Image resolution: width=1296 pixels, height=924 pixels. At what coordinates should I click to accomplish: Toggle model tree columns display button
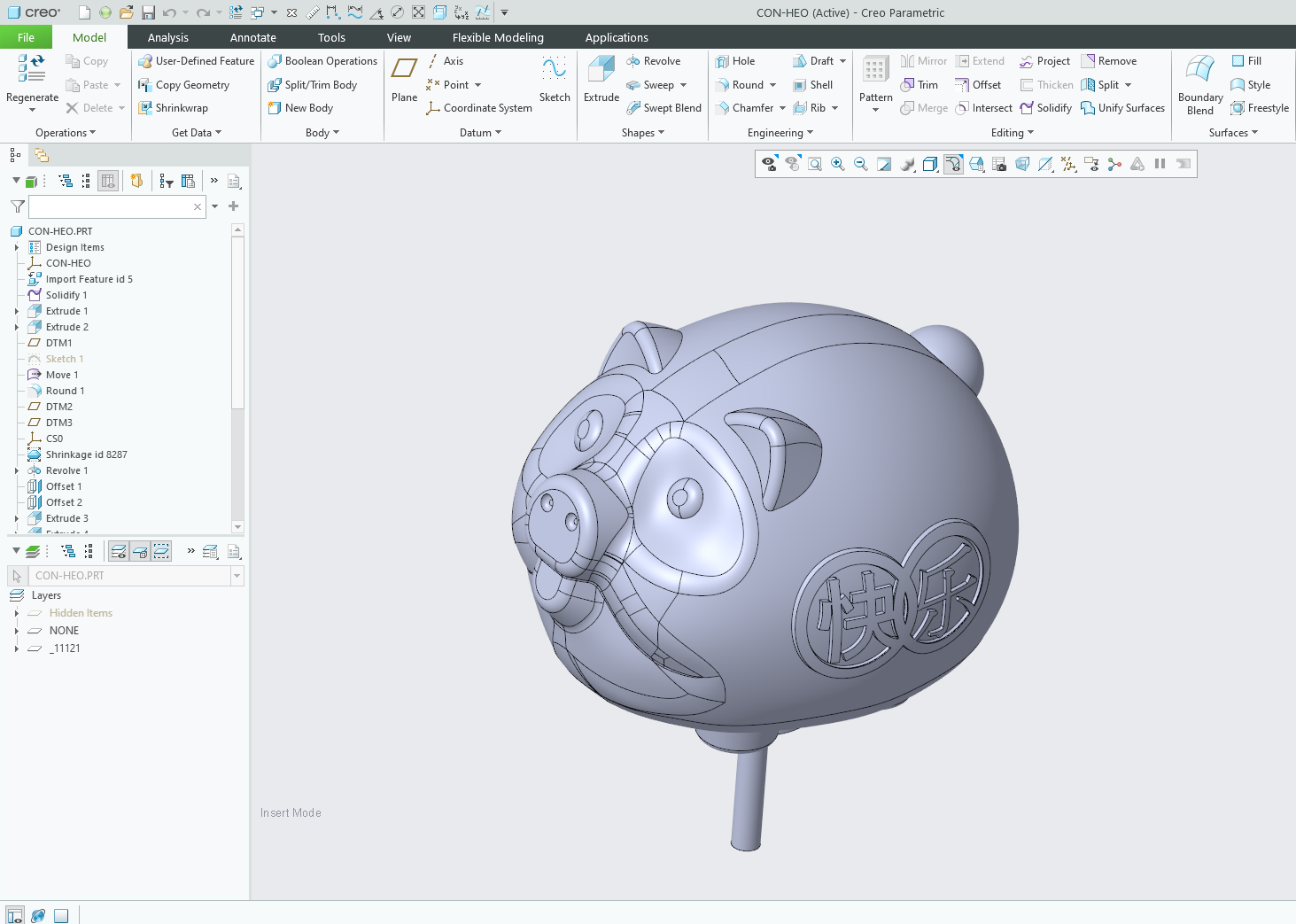point(108,181)
